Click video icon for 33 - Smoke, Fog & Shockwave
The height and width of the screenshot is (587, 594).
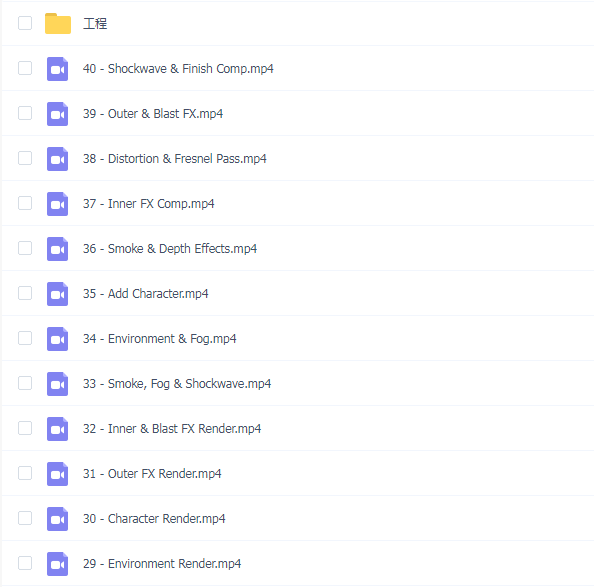pyautogui.click(x=58, y=384)
